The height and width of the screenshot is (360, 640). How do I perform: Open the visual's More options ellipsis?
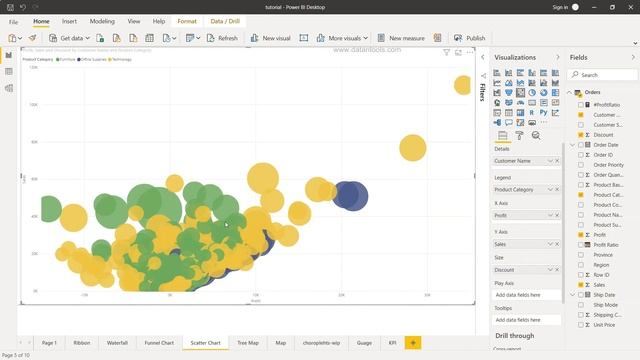click(x=470, y=52)
